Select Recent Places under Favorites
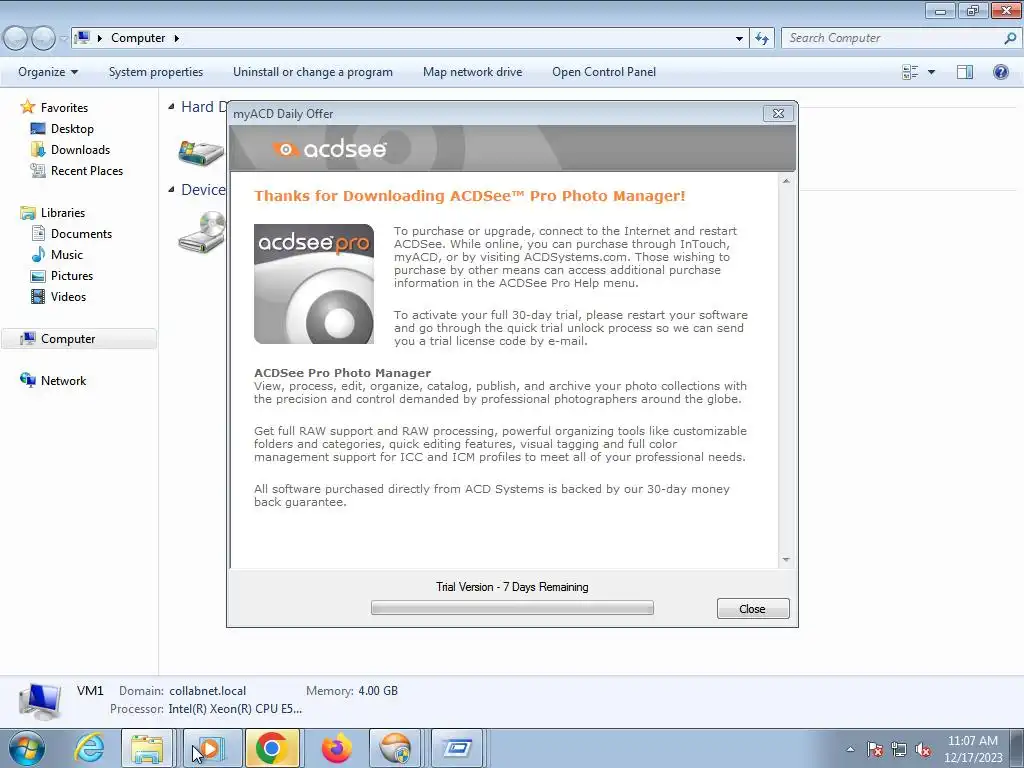 [x=87, y=170]
